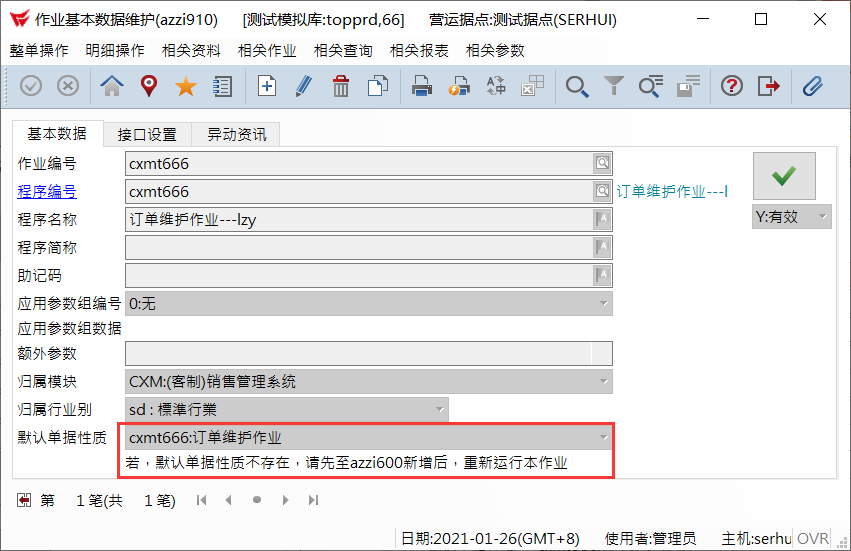Click 订单维护作业---l description text
Screen dimensions: 851x551
tap(672, 191)
